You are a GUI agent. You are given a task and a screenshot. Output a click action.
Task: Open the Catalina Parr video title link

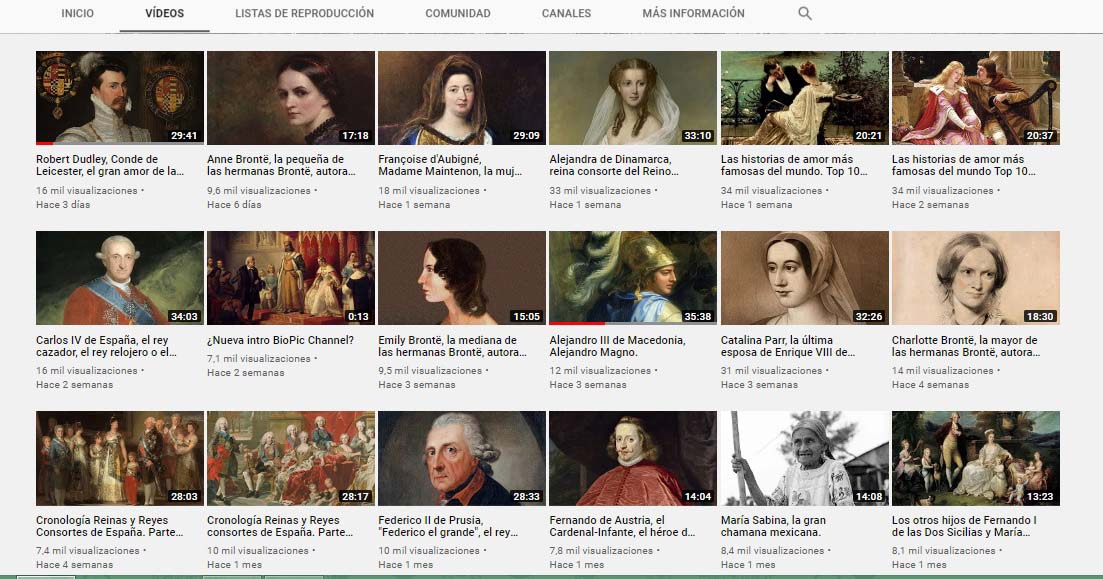click(x=788, y=346)
